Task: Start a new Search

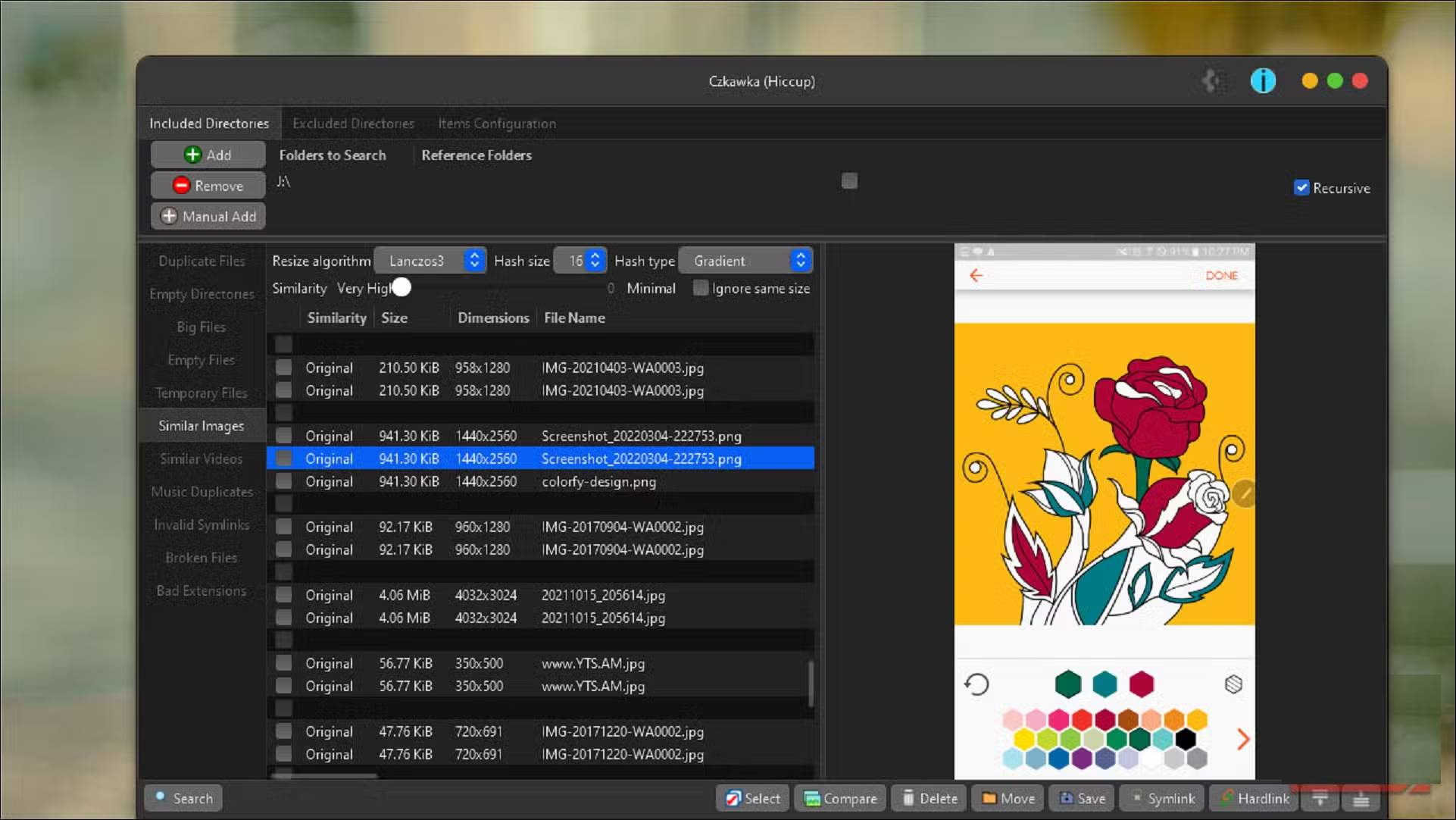Action: [183, 798]
